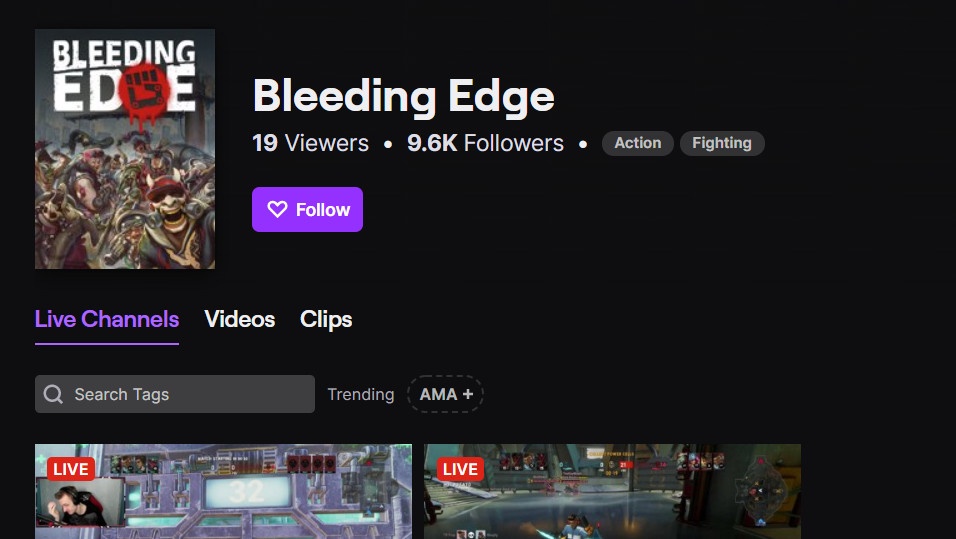
Task: Select the Fighting genre tag
Action: point(722,143)
